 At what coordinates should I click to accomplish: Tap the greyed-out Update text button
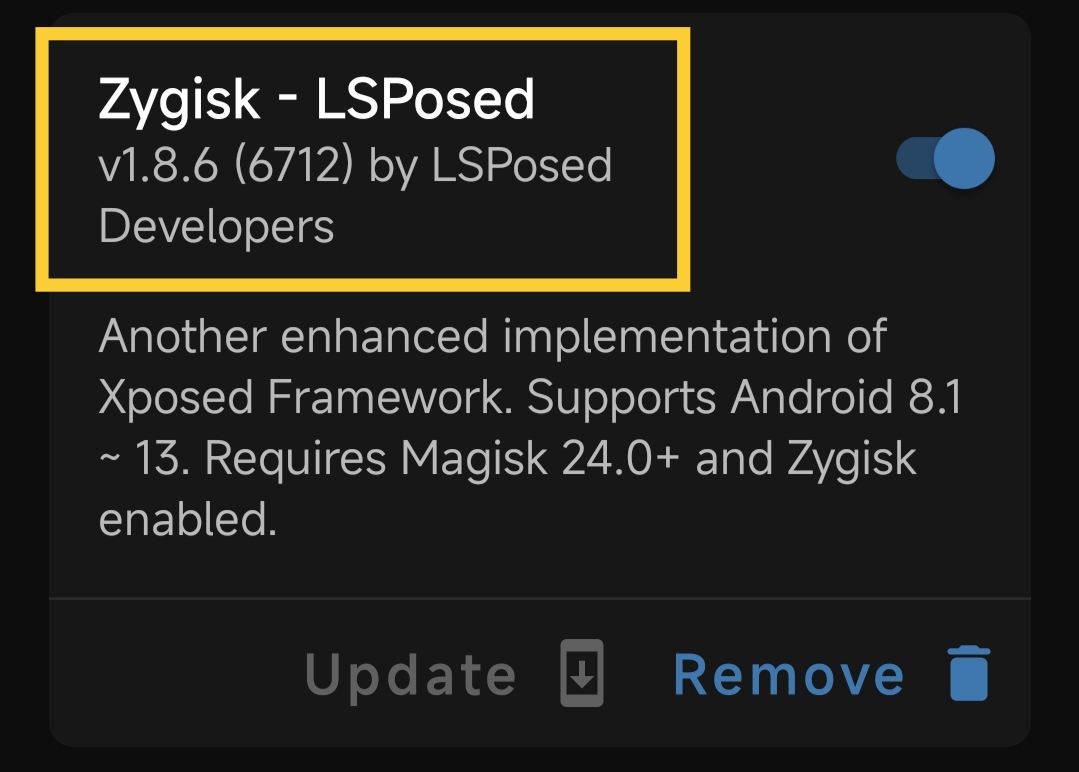(x=410, y=676)
